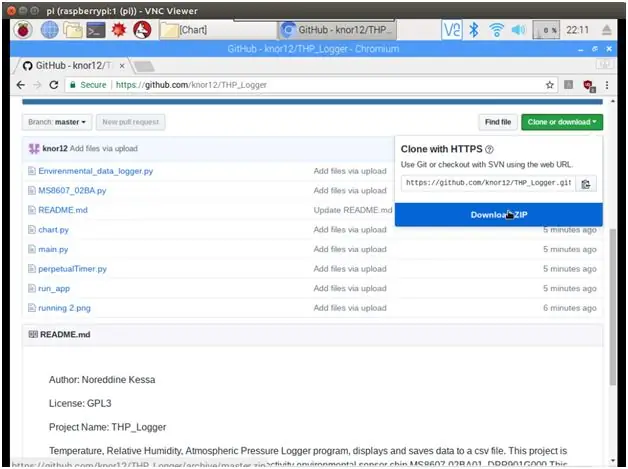Click the file icon beside chart.py
The image size is (628, 469).
click(32, 229)
